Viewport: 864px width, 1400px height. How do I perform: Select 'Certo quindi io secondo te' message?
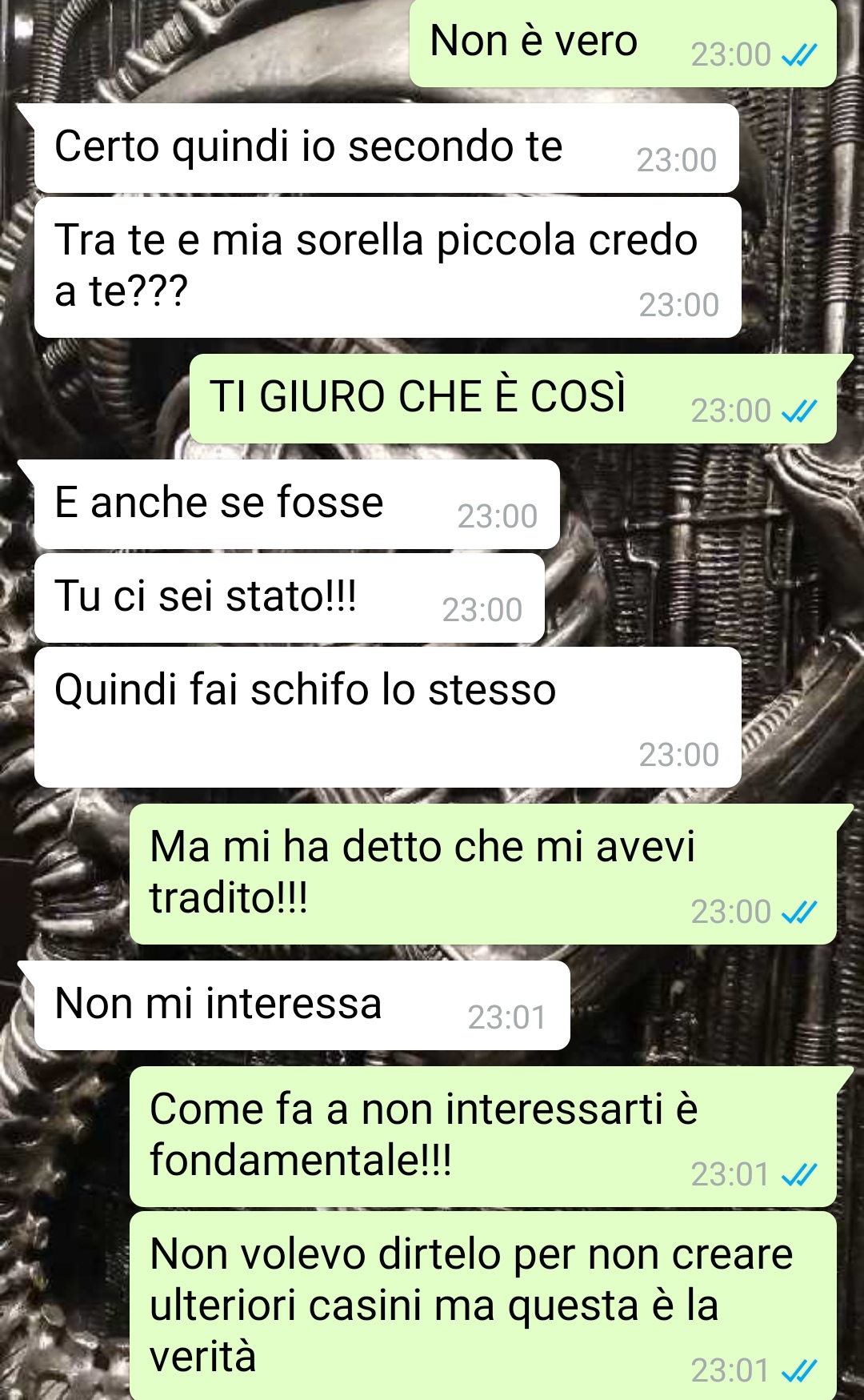[386, 148]
